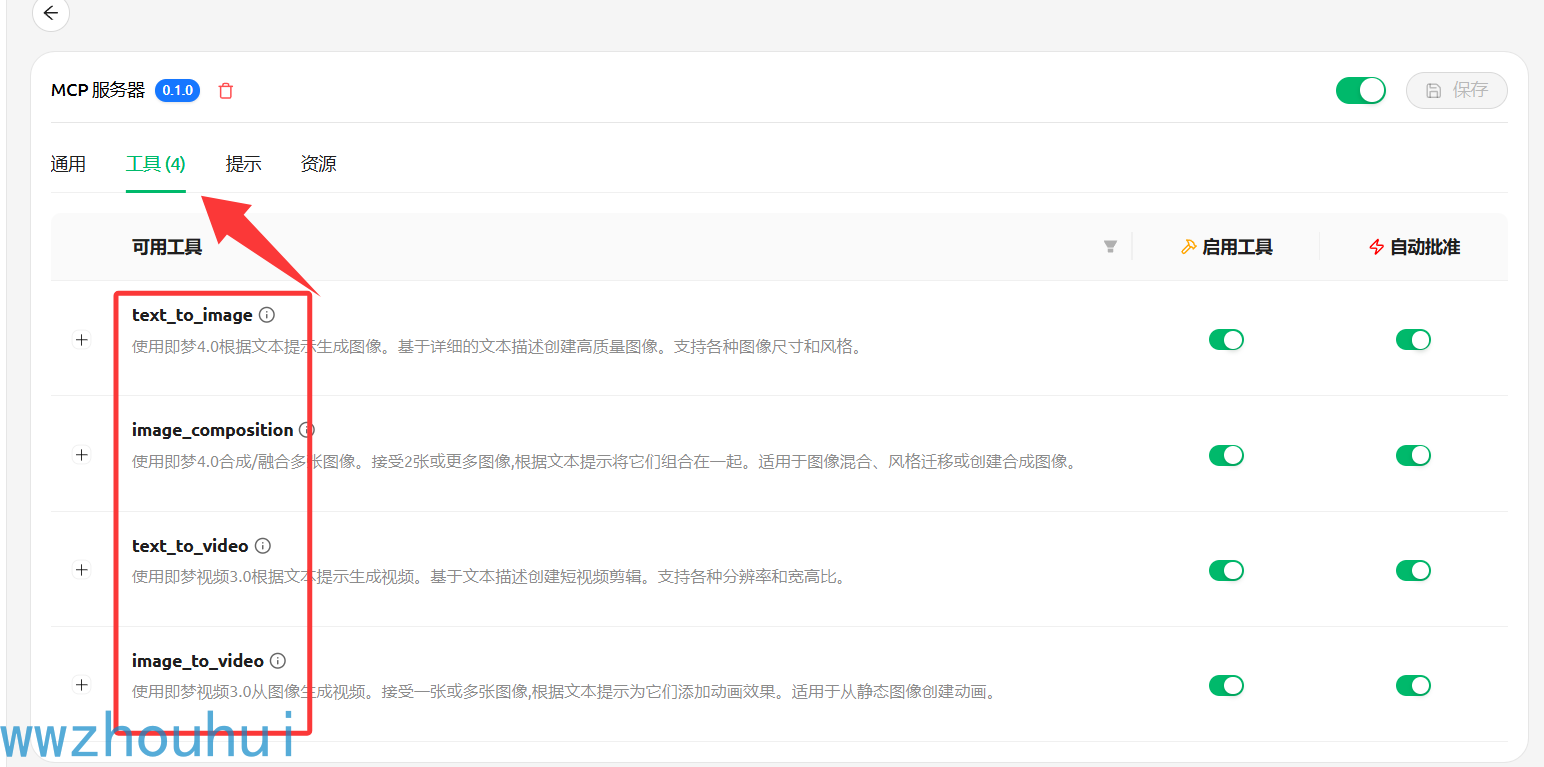Turn off auto-approve for text_to_video
Screen dimensions: 1544x767
[1413, 570]
